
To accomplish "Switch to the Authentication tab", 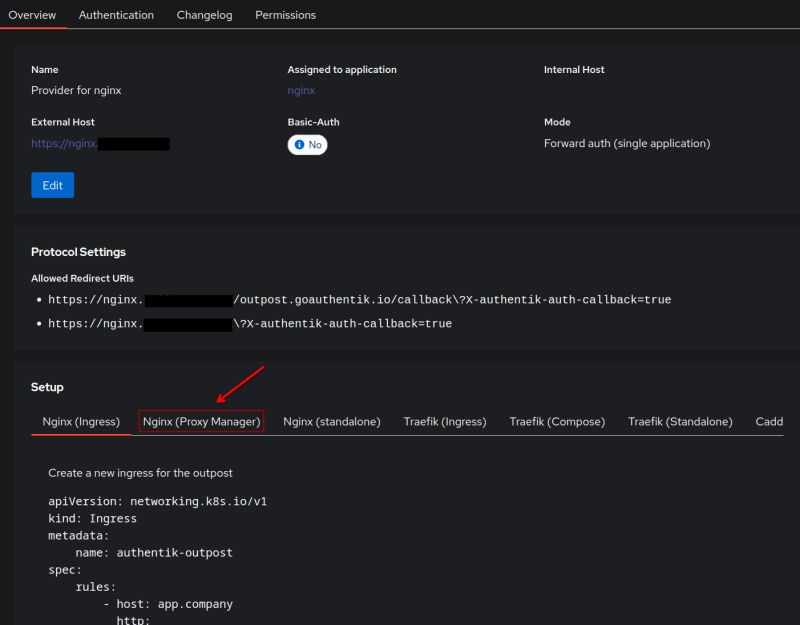I will point(116,15).
